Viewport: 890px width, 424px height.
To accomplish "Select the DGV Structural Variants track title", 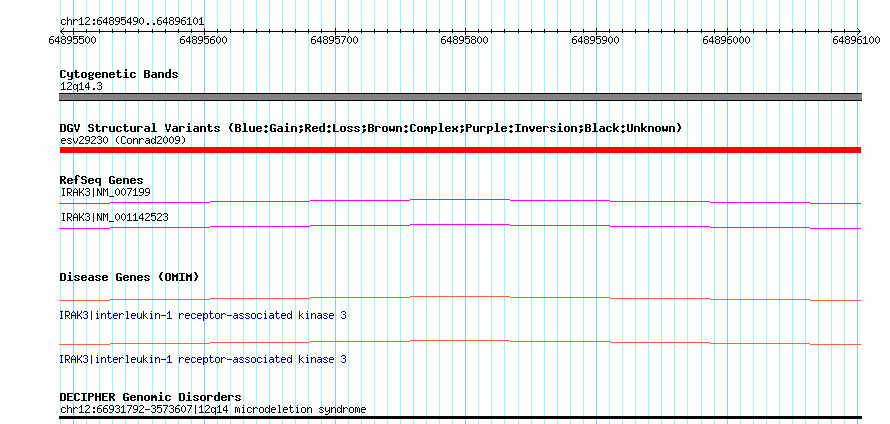I will [x=371, y=128].
